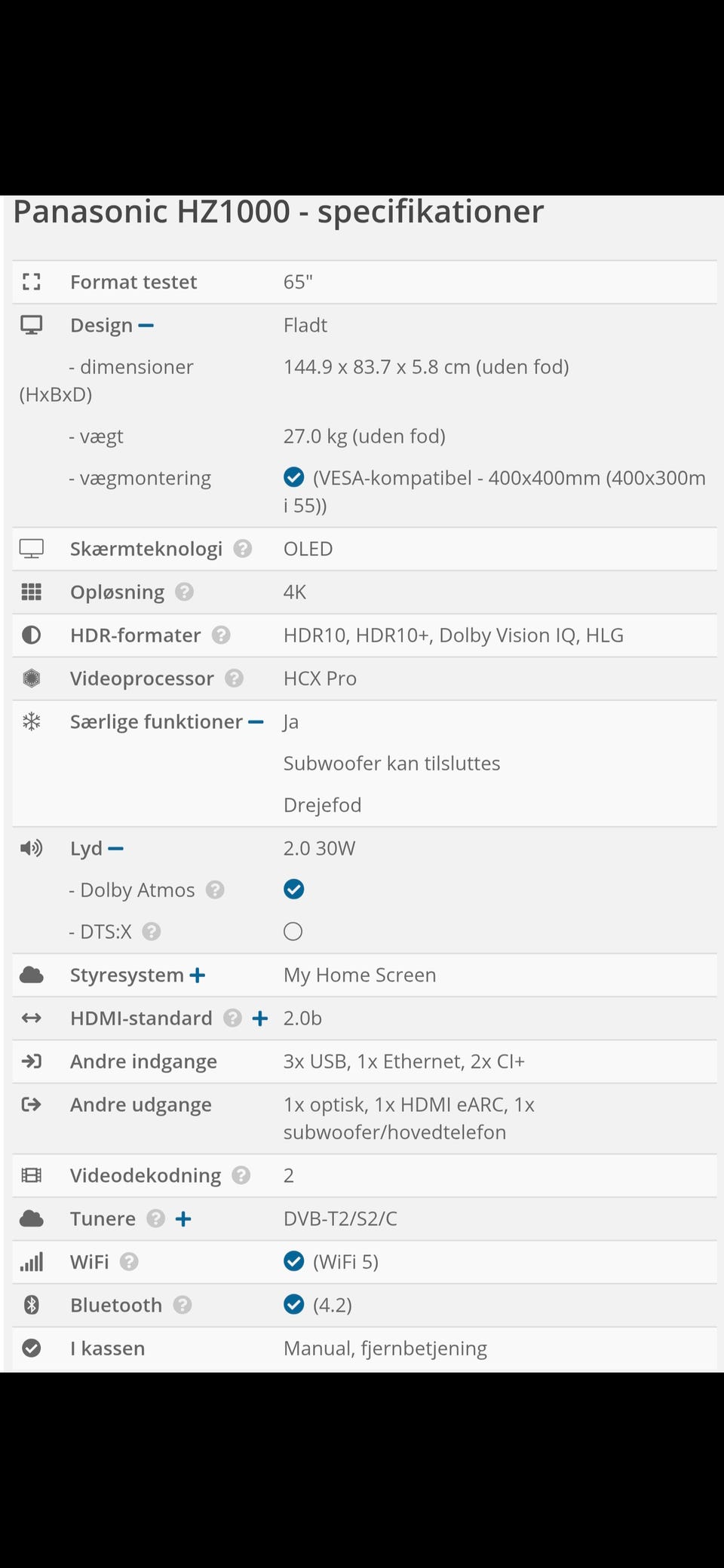724x1568 pixels.
Task: Click question mark next to DTS:X
Action: point(152,932)
